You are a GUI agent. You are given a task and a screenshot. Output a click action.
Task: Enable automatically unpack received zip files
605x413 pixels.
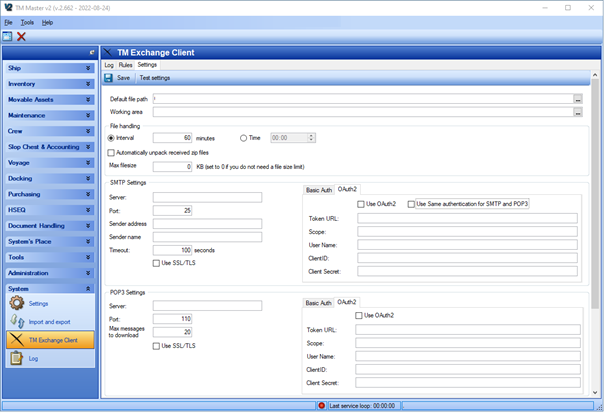point(111,153)
